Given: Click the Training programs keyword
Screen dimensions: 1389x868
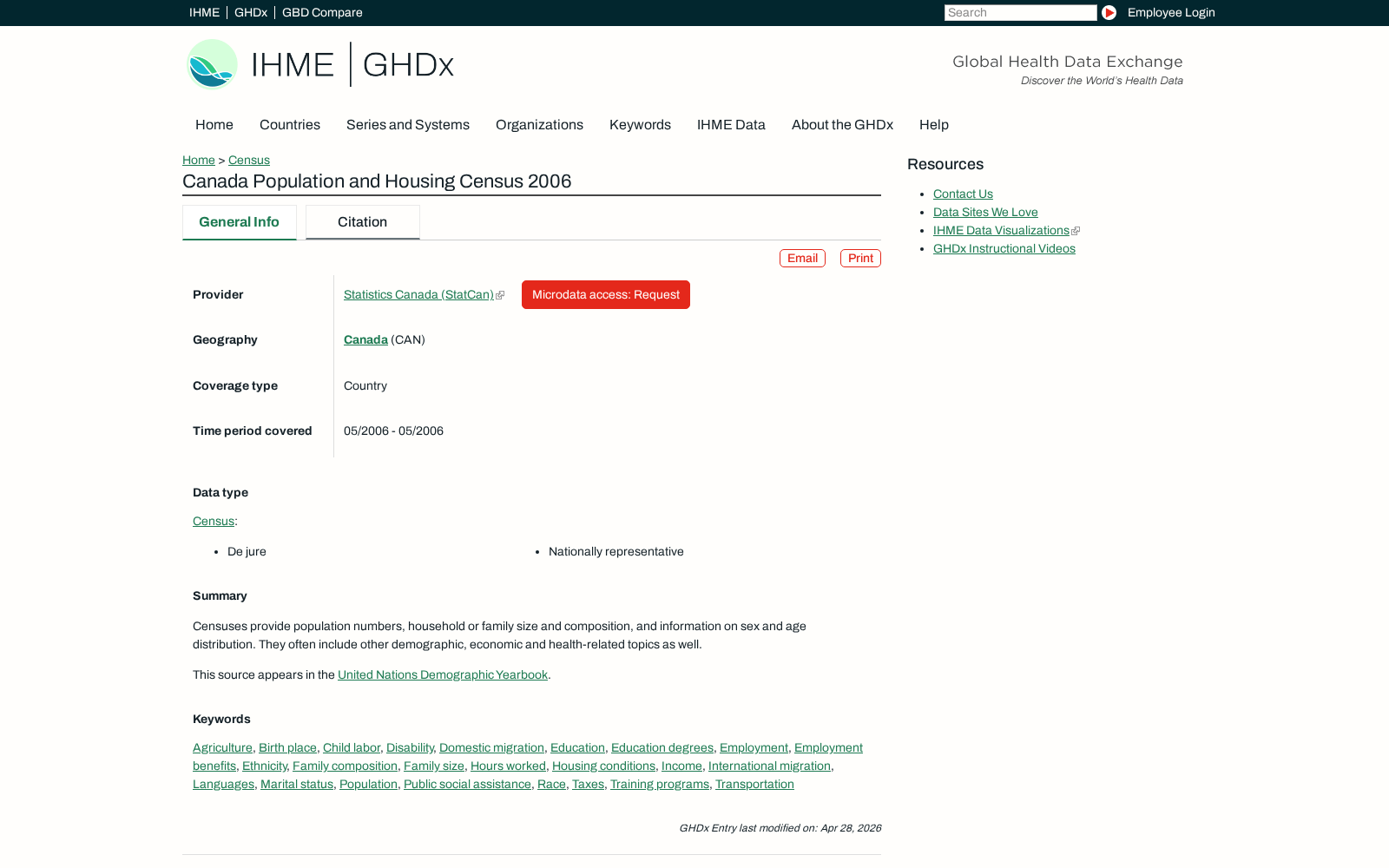Looking at the screenshot, I should (660, 784).
